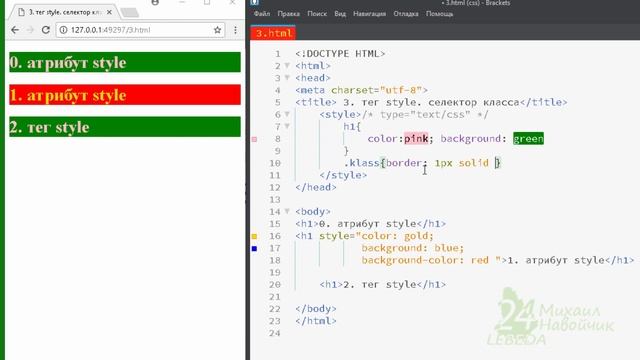Collapse the h1 rule fold on line 7
Image resolution: width=640 pixels, height=360 pixels.
coord(287,127)
